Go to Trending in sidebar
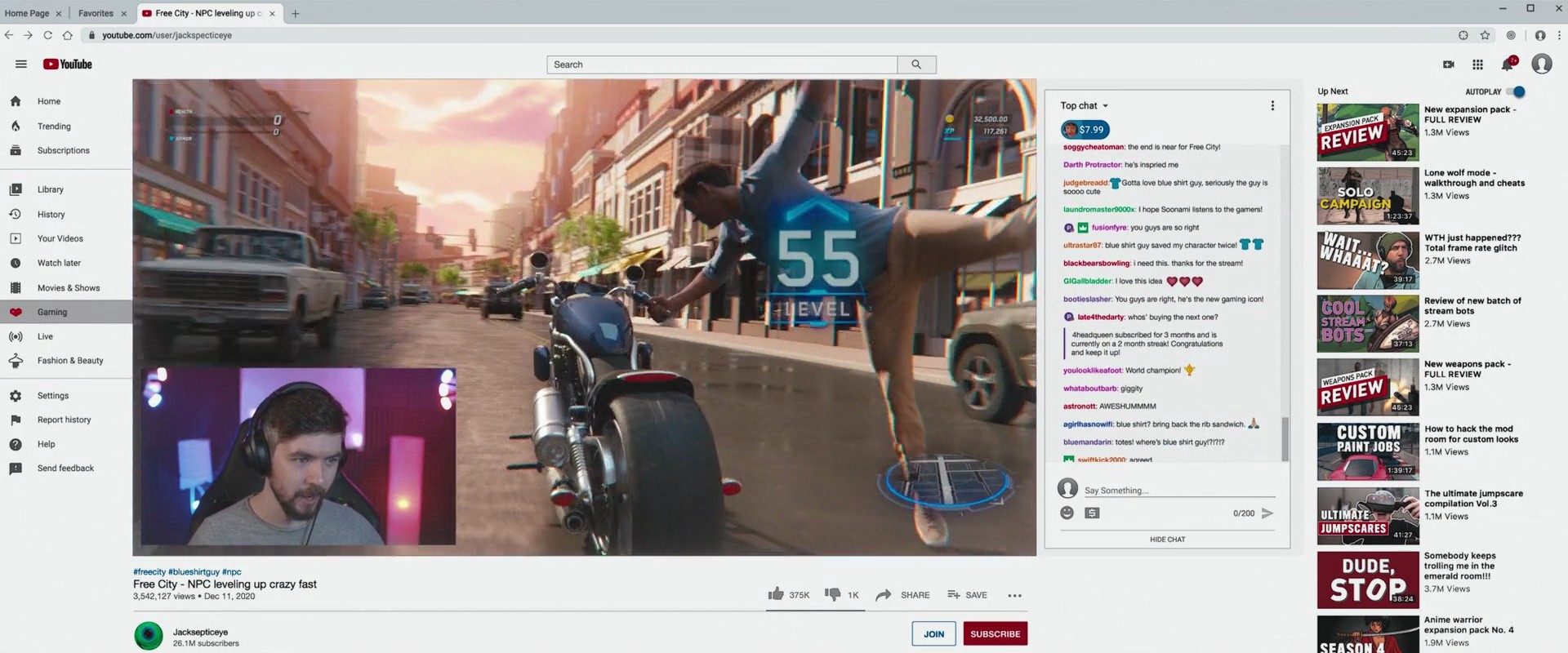Image resolution: width=1568 pixels, height=653 pixels. tap(54, 127)
